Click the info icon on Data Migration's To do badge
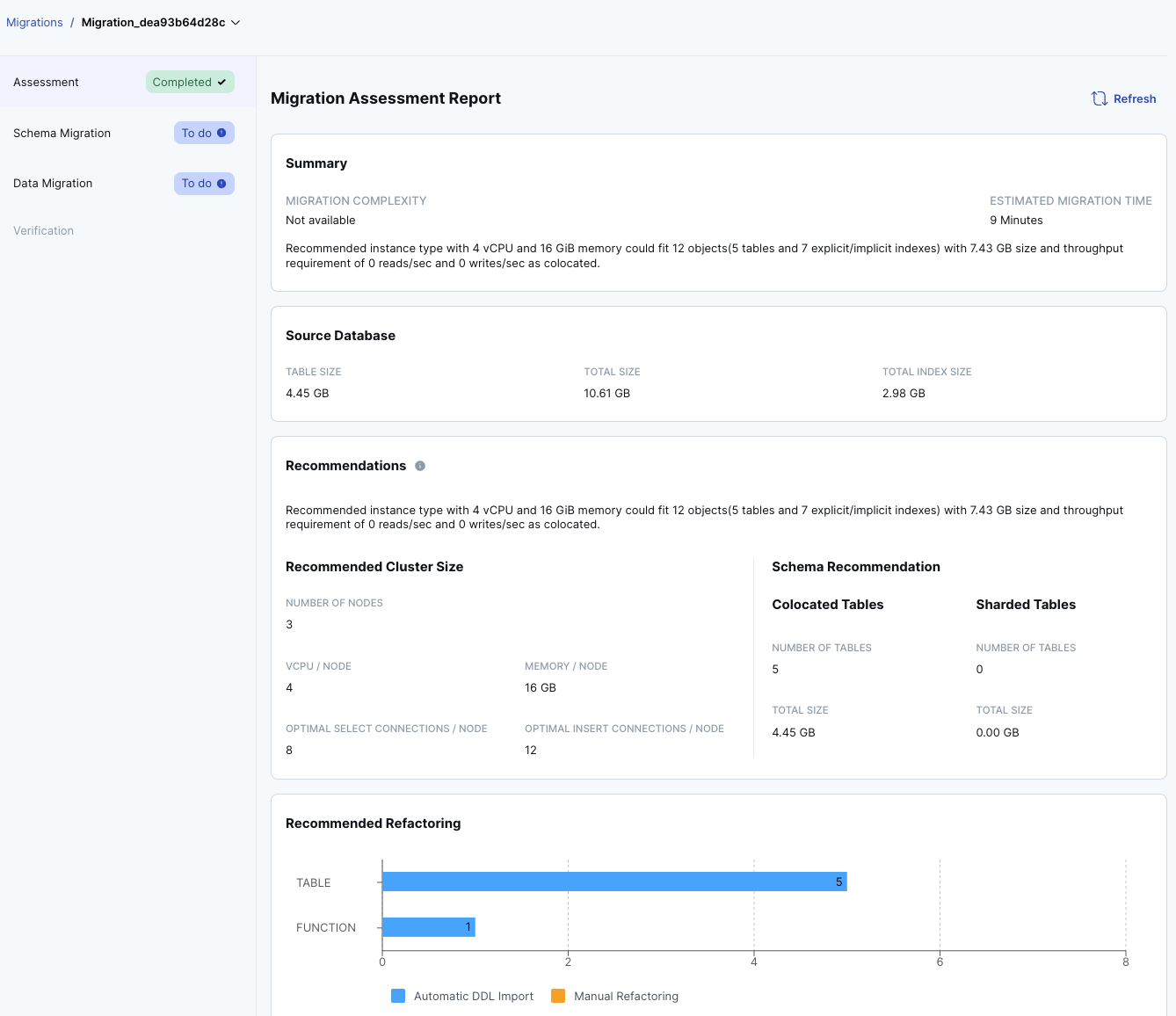The height and width of the screenshot is (1016, 1176). pos(221,183)
